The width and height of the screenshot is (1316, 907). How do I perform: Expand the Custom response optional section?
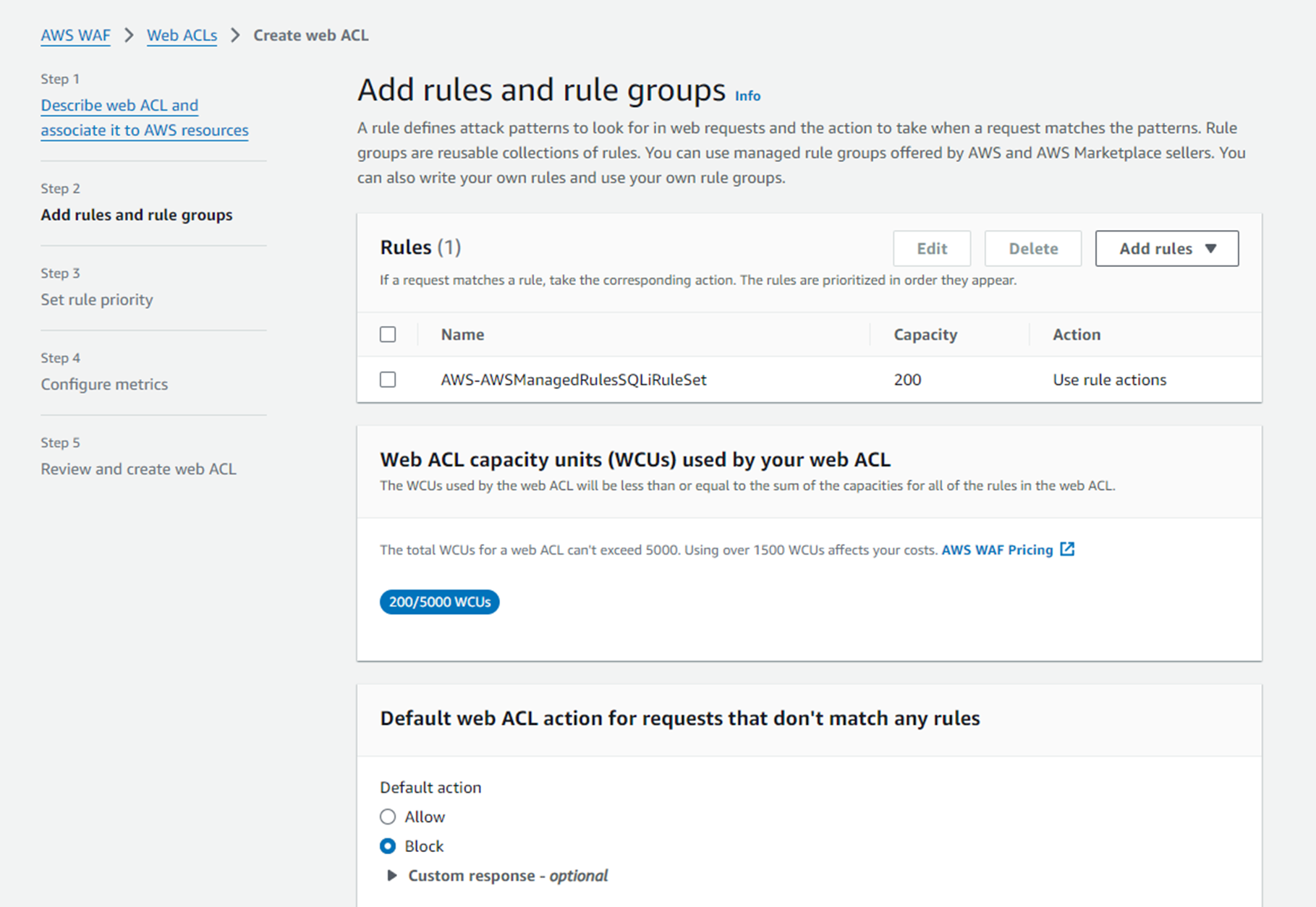coord(392,876)
